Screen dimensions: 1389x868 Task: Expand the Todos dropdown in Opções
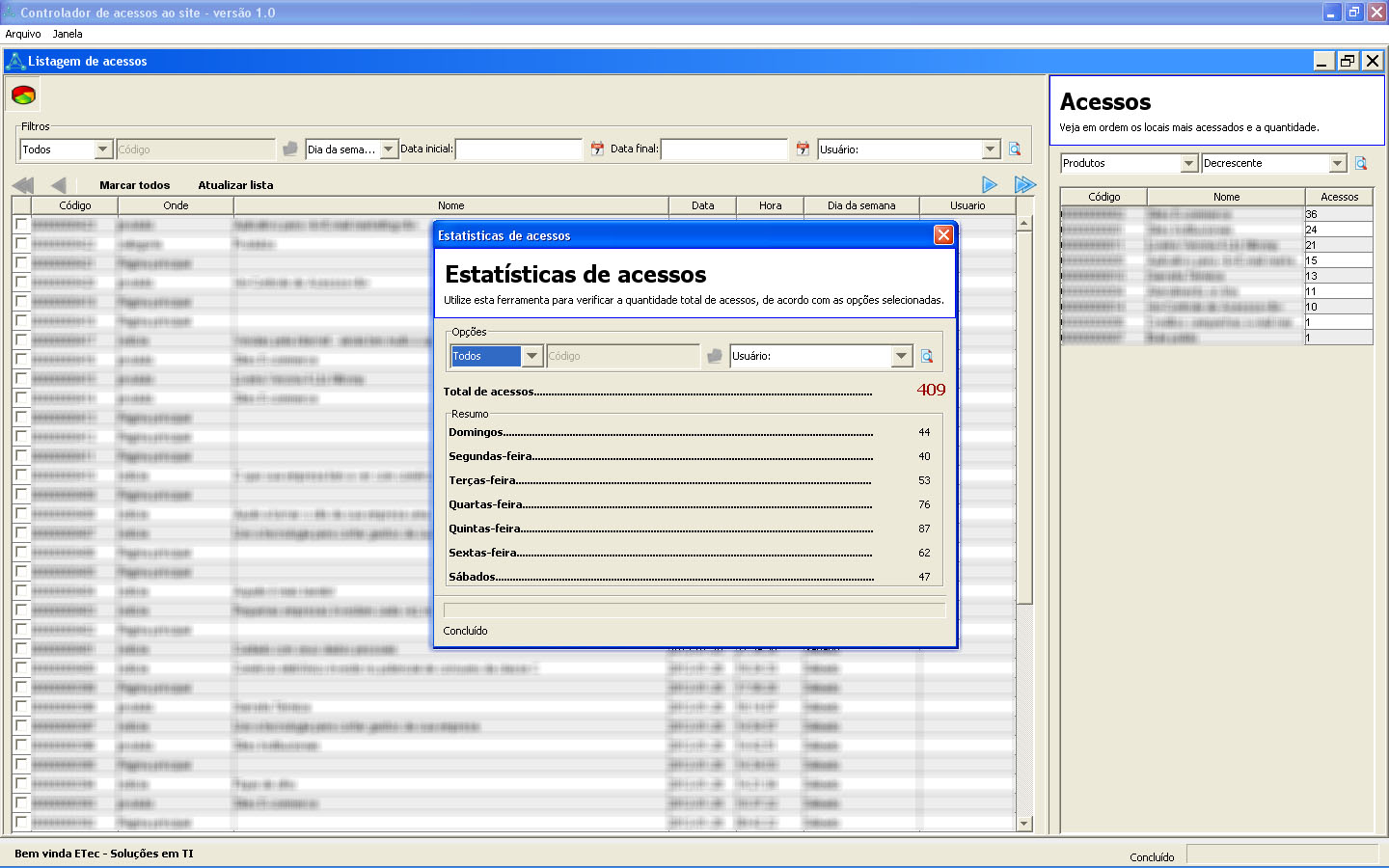coord(531,356)
